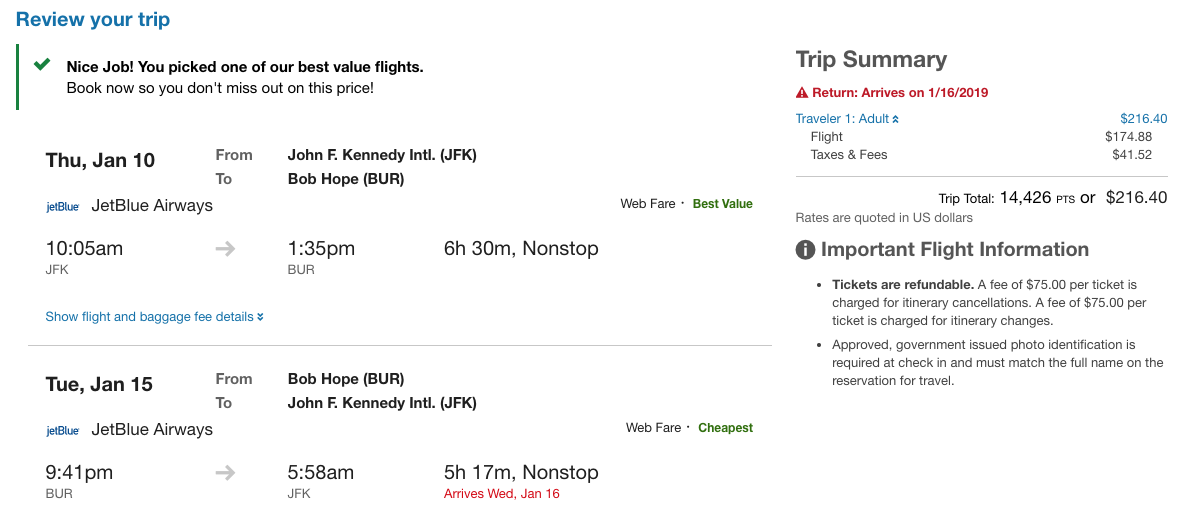Click the JetBlue logo for the Jan 10 flight

63,207
